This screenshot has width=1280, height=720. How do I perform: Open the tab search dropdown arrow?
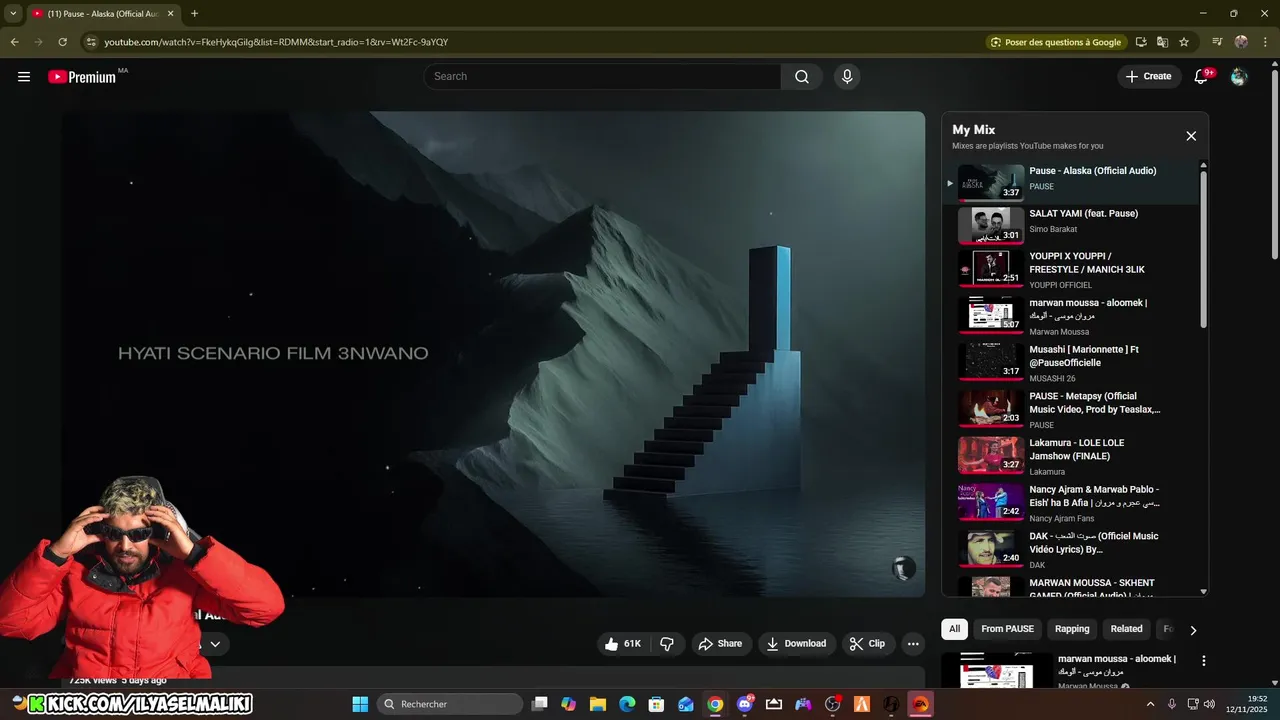(x=13, y=14)
